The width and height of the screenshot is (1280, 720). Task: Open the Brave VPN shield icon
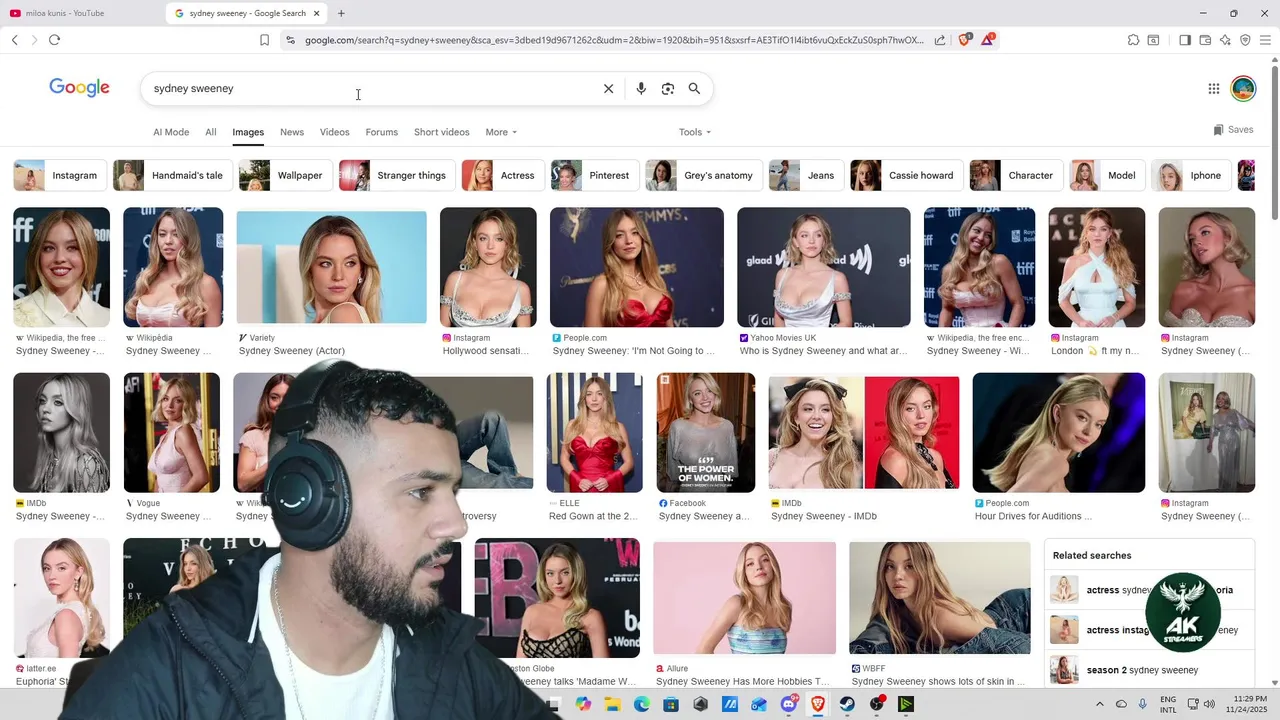(1245, 40)
